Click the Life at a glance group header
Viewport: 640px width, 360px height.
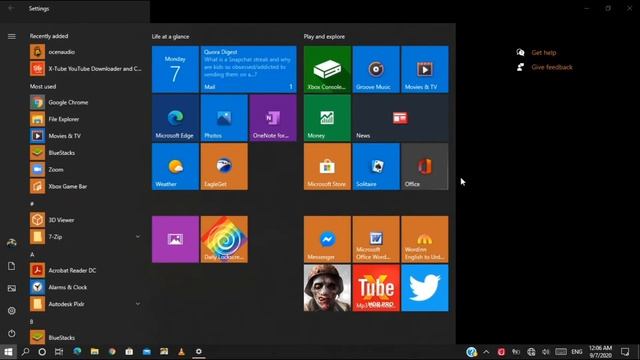tap(171, 36)
